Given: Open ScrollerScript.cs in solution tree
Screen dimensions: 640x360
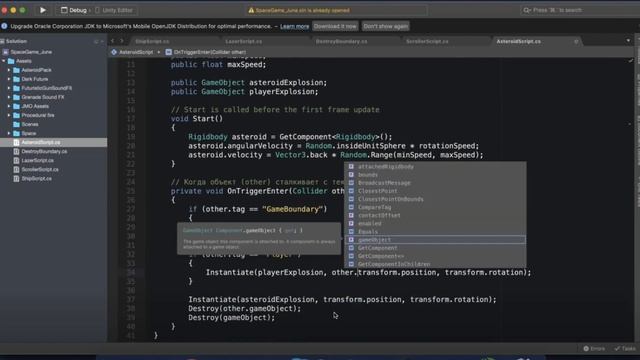Looking at the screenshot, I should pyautogui.click(x=40, y=169).
